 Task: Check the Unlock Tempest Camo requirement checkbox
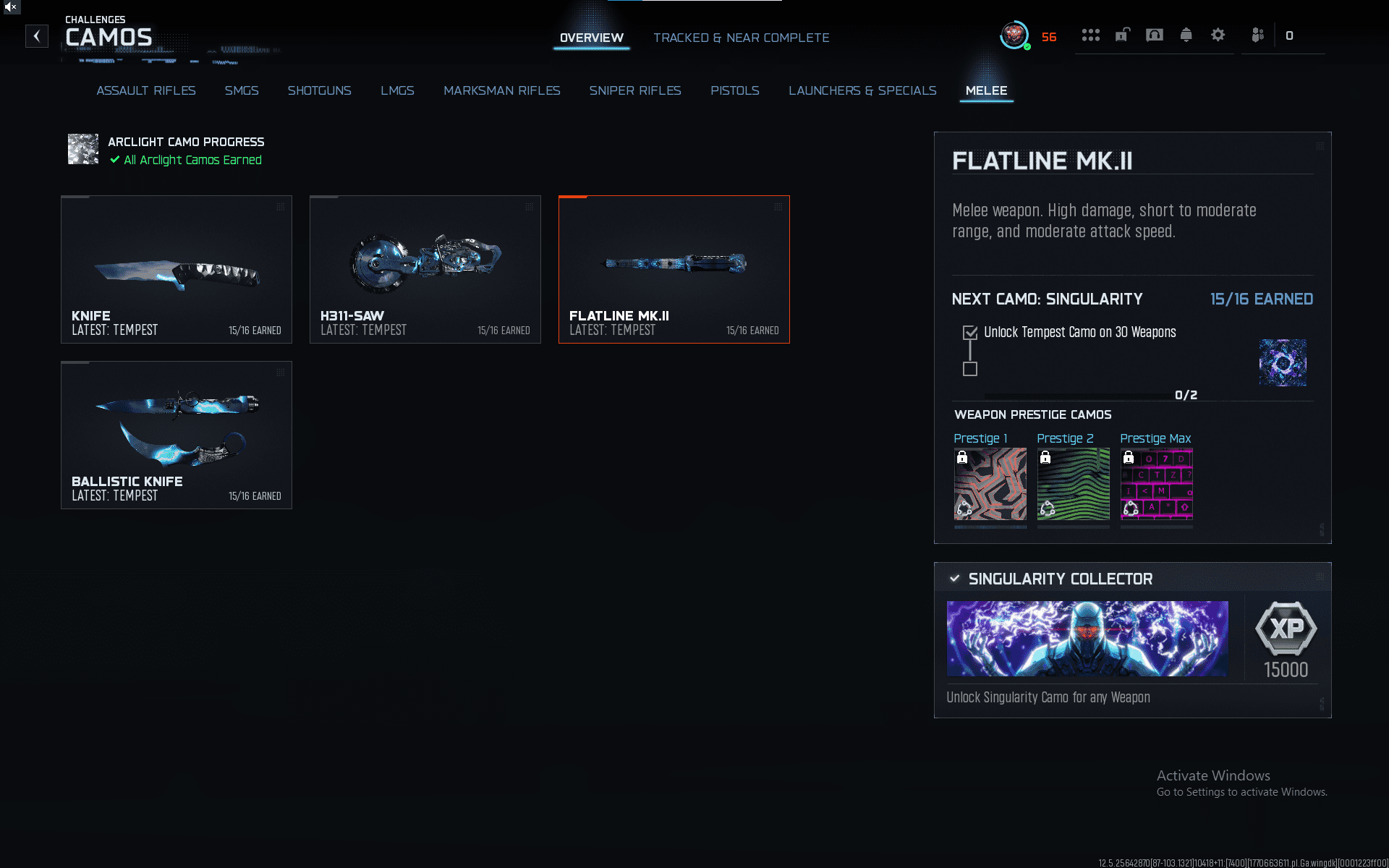click(x=970, y=333)
